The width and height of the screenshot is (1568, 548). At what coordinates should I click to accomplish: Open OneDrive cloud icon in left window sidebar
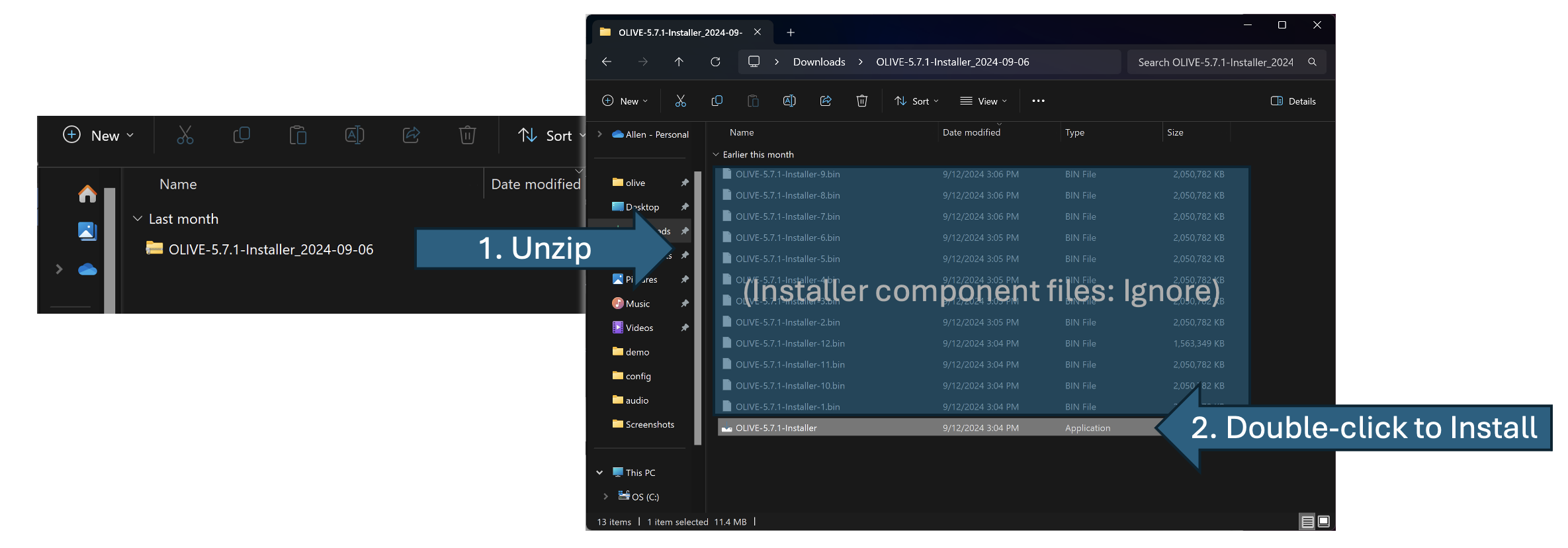87,269
